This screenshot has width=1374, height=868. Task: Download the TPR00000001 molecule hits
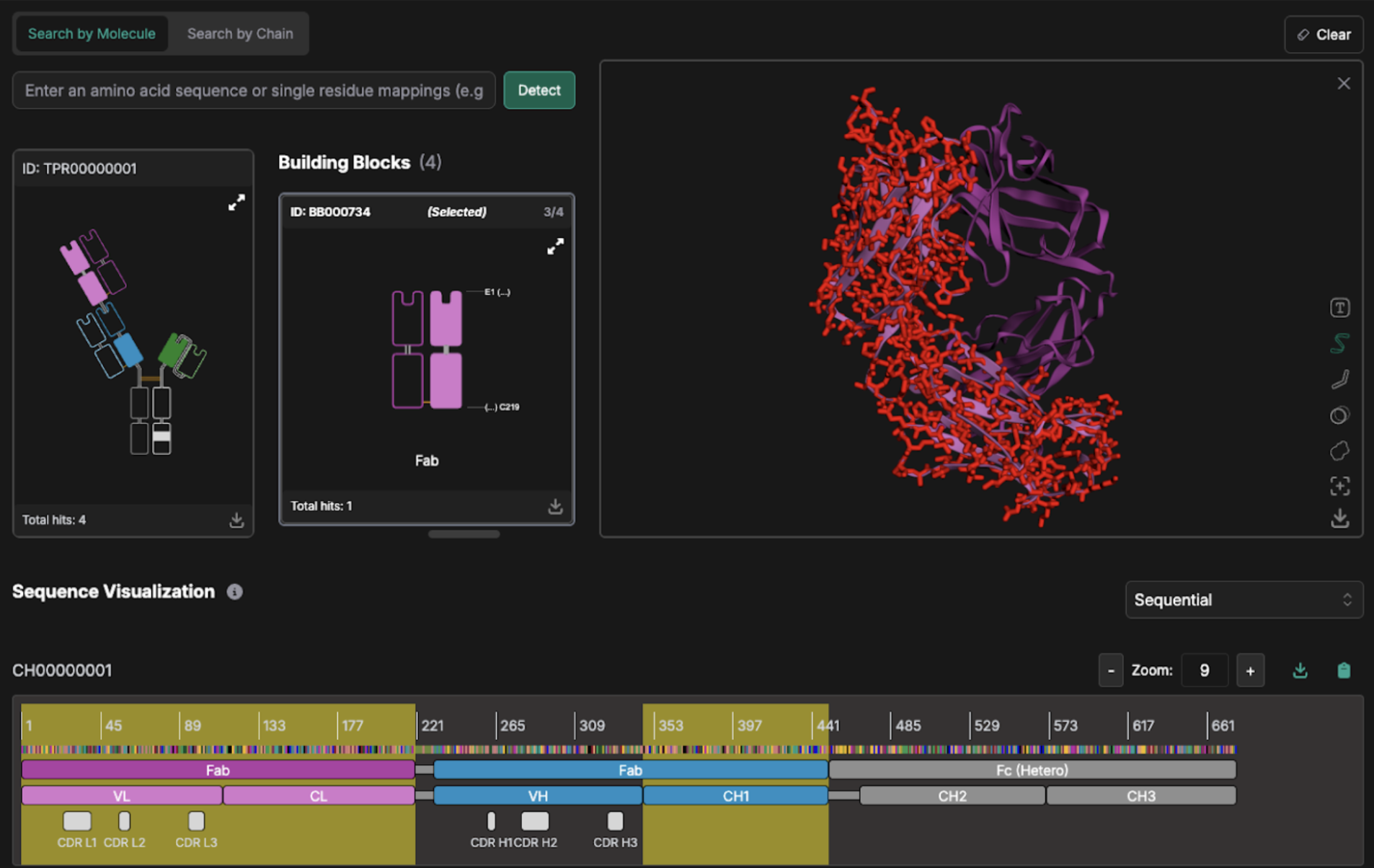[236, 520]
